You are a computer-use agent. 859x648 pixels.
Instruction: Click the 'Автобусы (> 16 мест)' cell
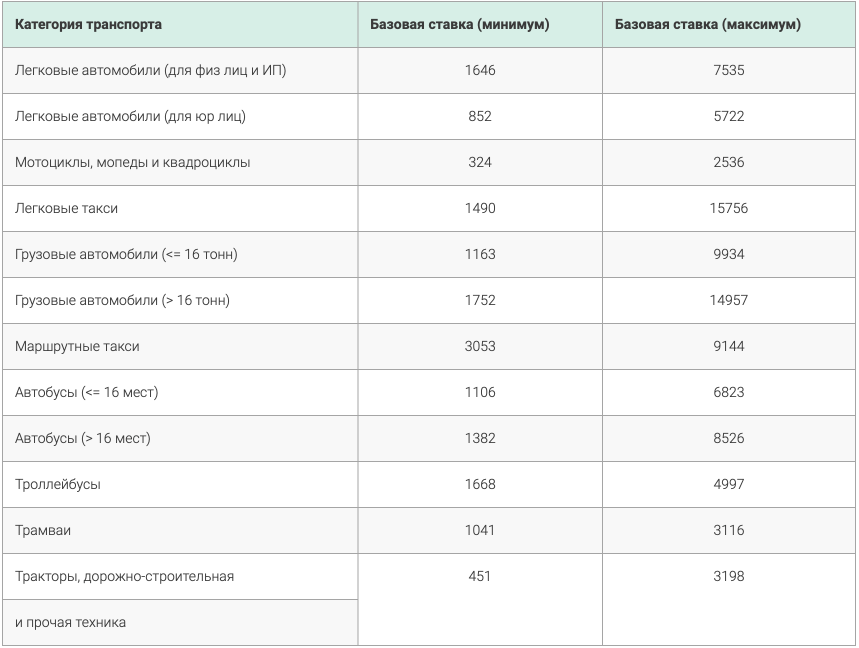coord(180,438)
